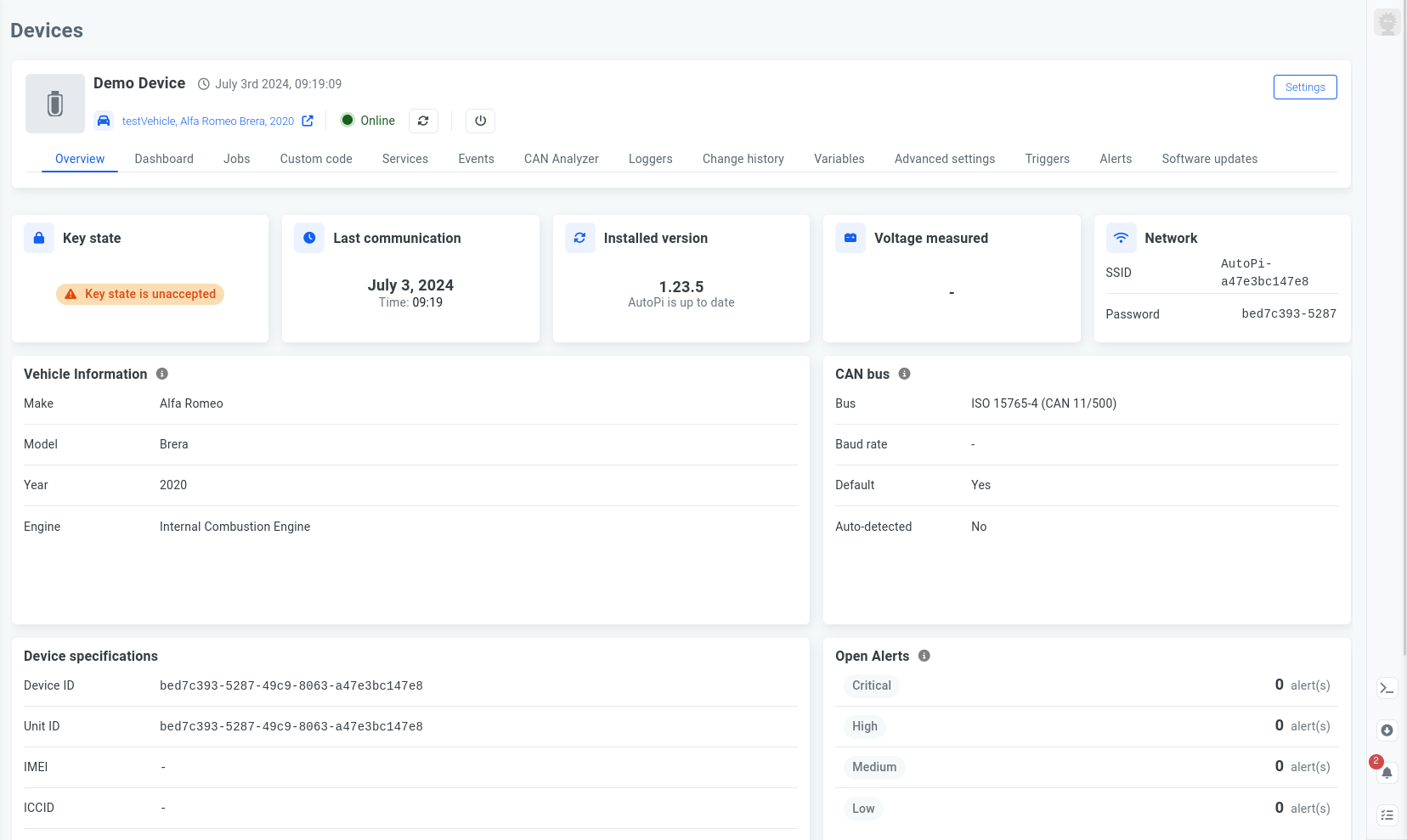
Task: Click the Voltage measured battery icon
Action: click(850, 239)
